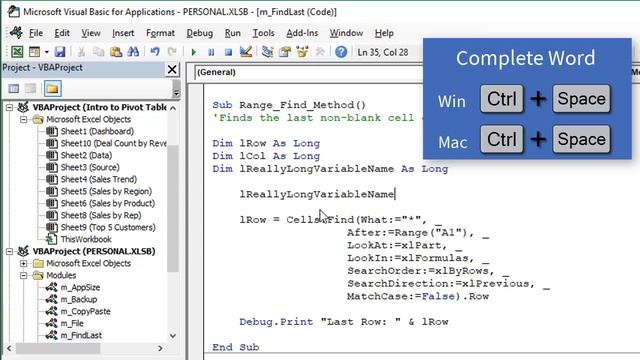Image resolution: width=640 pixels, height=360 pixels.
Task: Click the Cut scissors icon
Action: (x=81, y=52)
